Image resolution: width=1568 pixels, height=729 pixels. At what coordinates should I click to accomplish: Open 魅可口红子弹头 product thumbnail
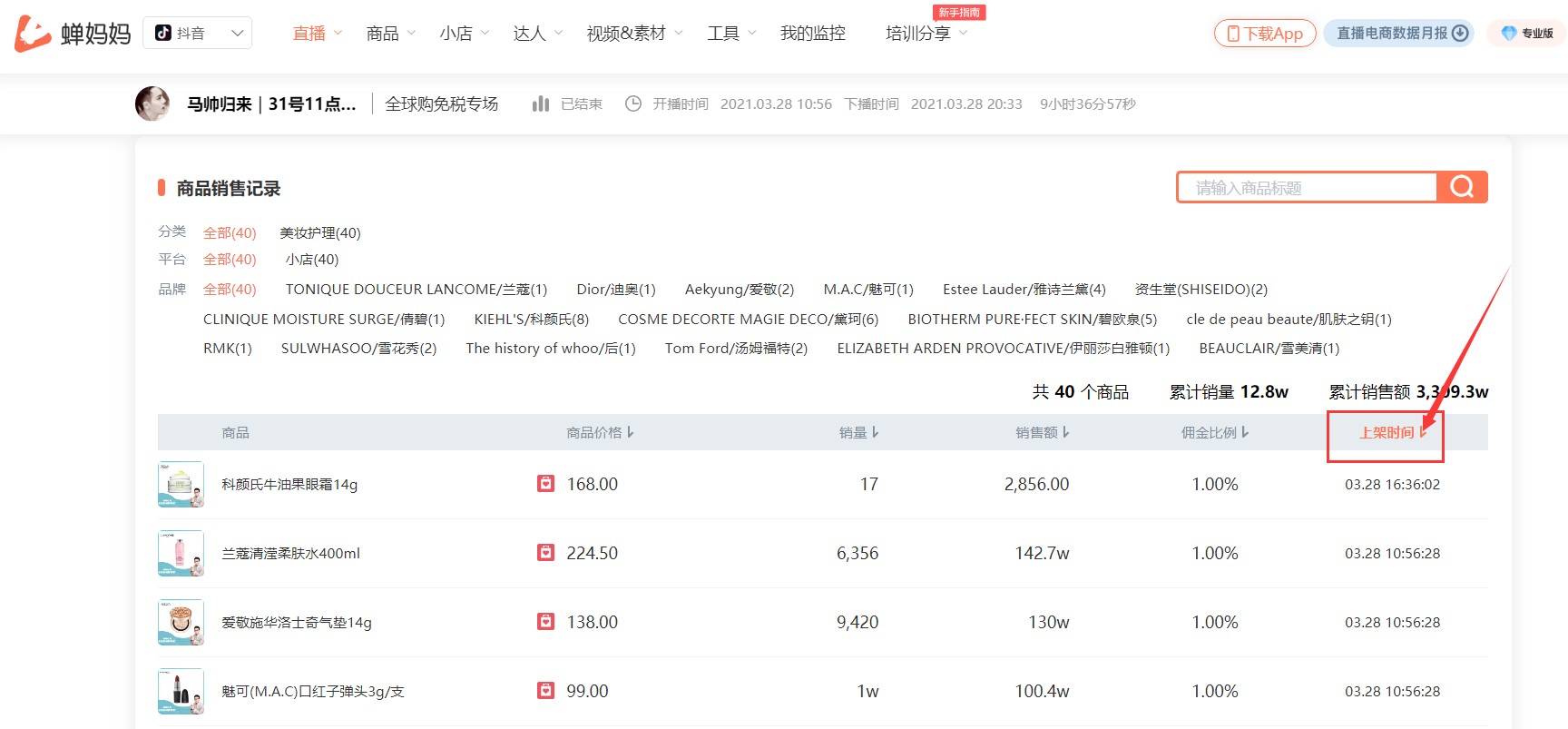coord(181,692)
